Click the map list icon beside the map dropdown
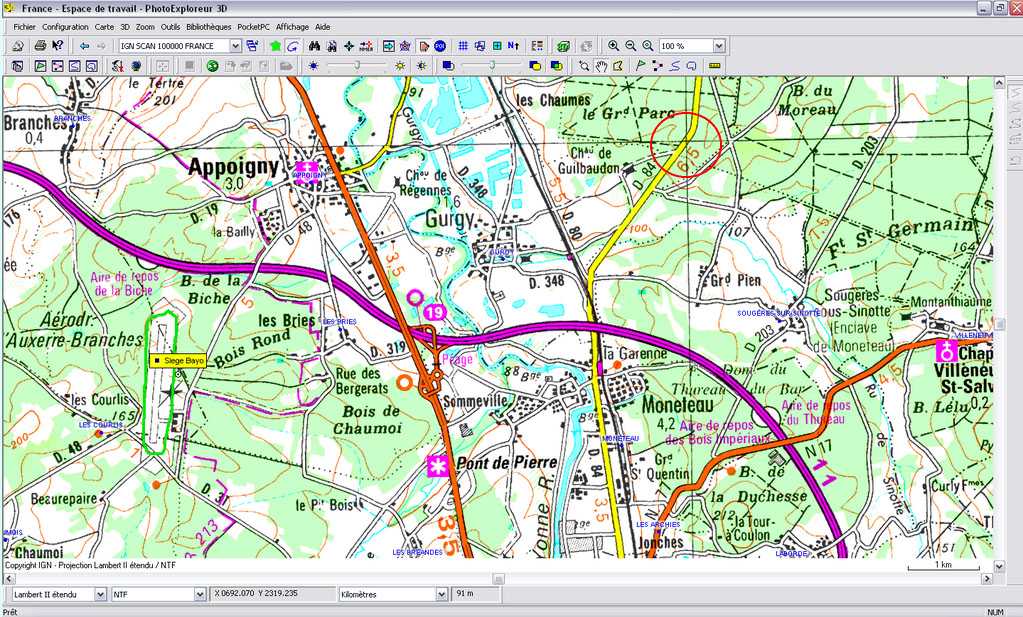Screen dimensions: 1023x617 252,46
